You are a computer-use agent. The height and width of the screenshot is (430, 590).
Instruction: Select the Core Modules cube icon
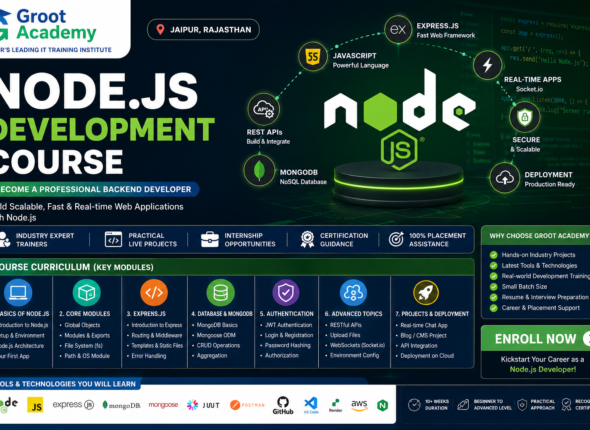click(x=87, y=292)
